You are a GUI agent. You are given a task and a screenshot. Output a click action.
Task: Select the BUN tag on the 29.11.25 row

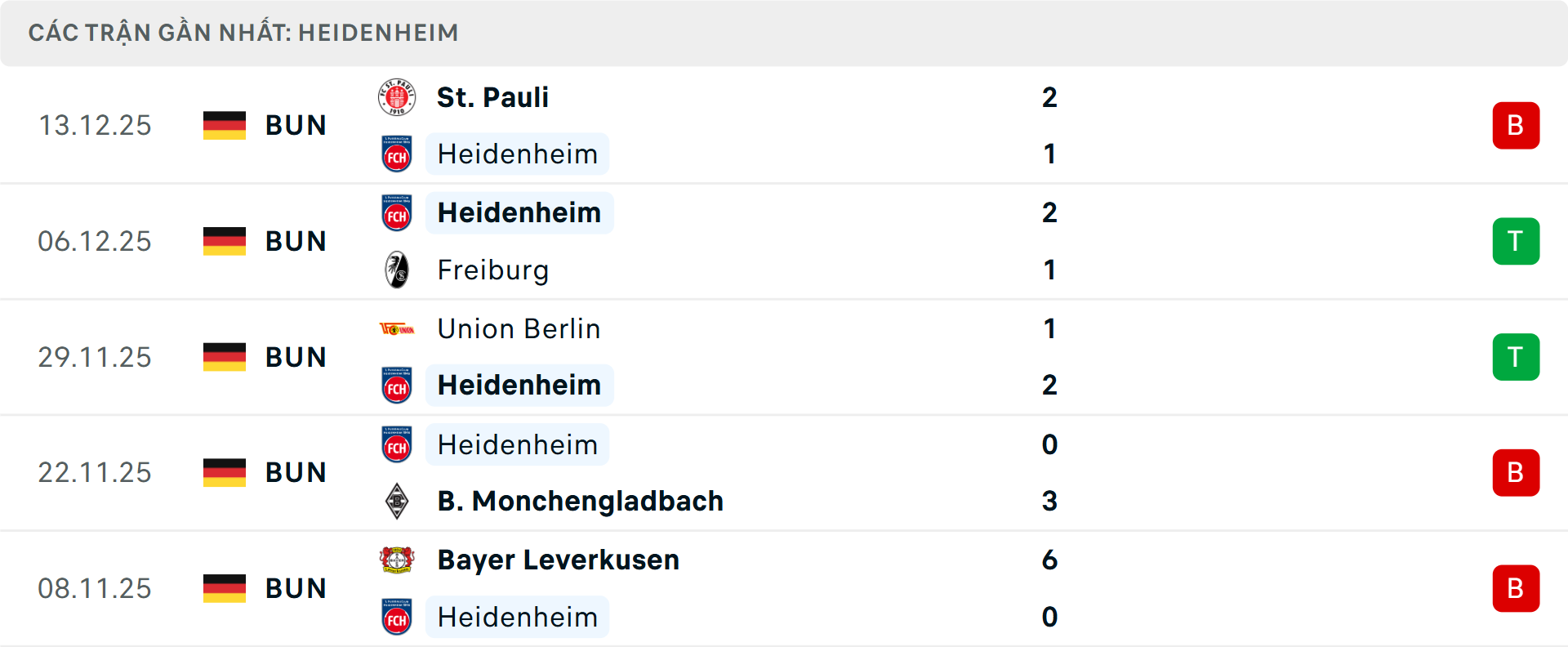tap(292, 356)
